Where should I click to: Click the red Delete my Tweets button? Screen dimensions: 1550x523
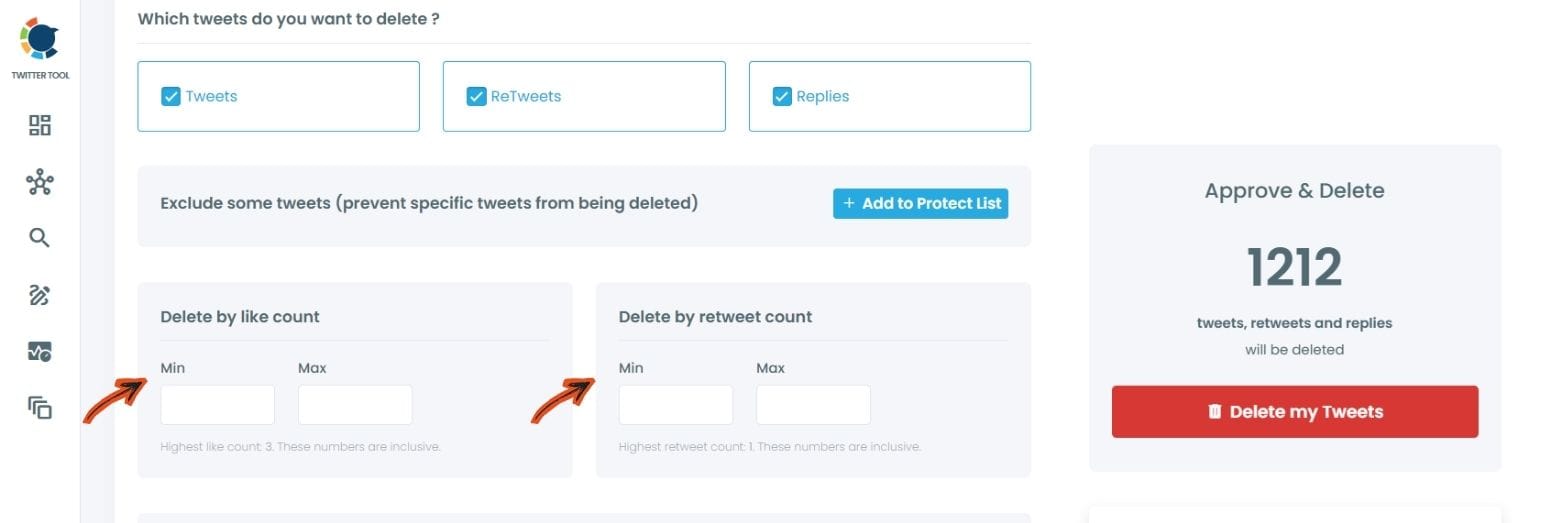point(1294,412)
